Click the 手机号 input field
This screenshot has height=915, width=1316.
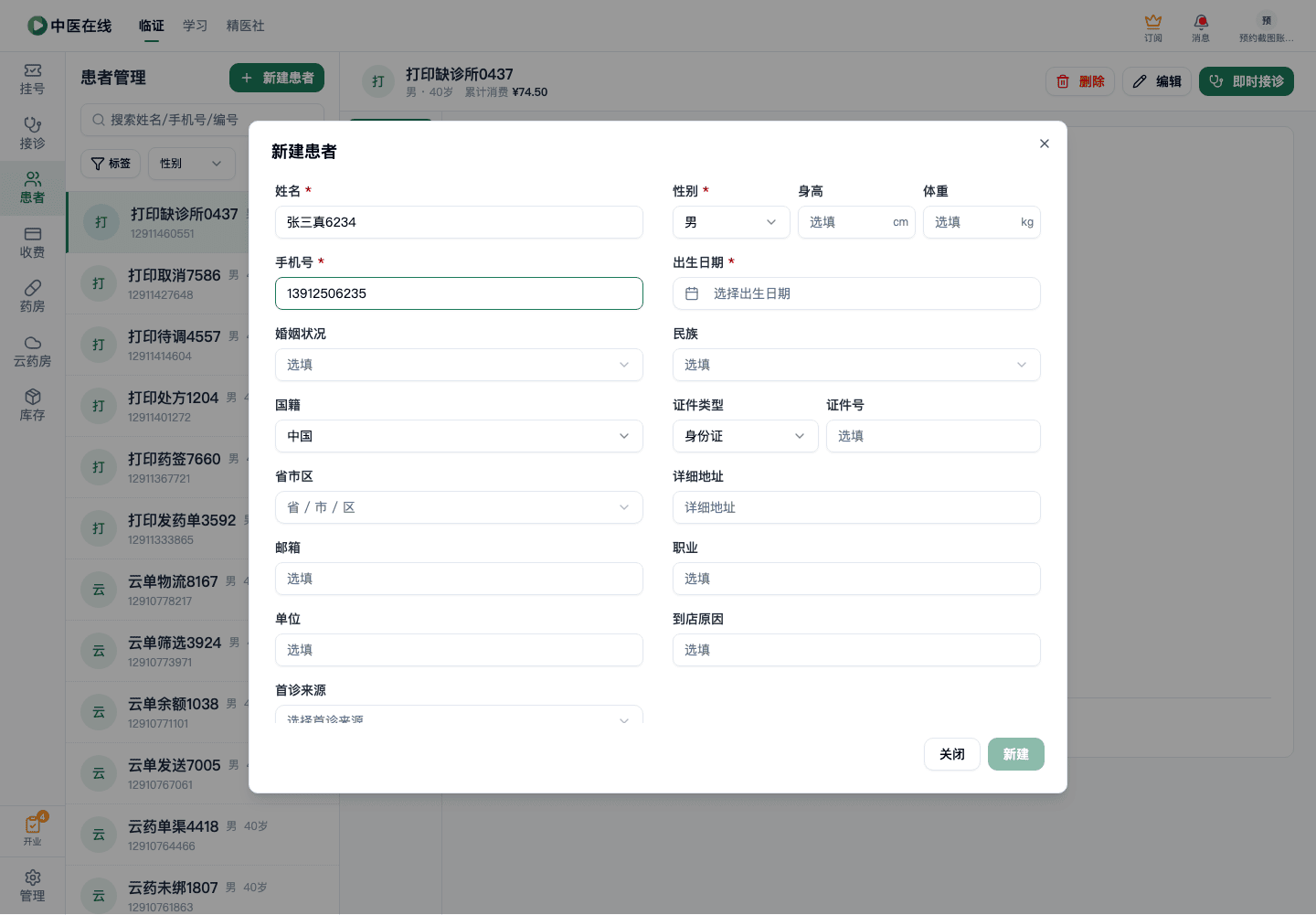(459, 293)
